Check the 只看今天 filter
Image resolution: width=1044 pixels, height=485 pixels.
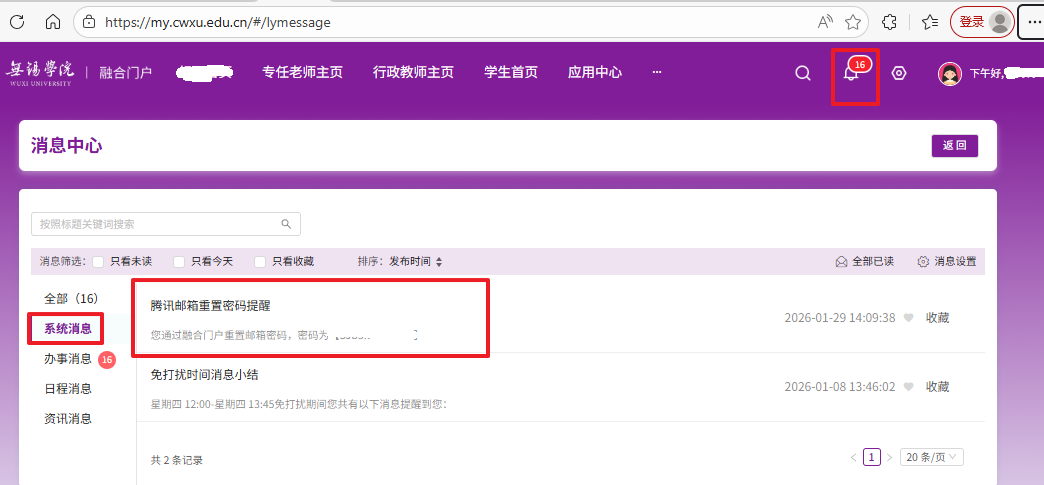click(x=179, y=262)
